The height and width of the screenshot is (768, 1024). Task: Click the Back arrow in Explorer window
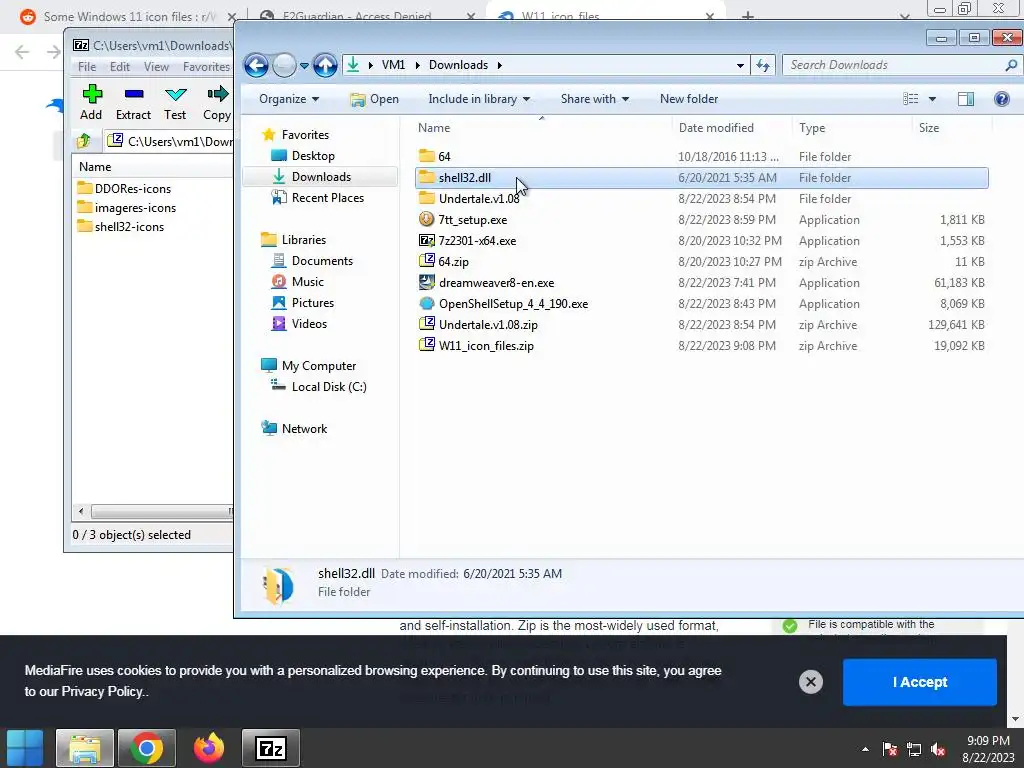point(257,65)
